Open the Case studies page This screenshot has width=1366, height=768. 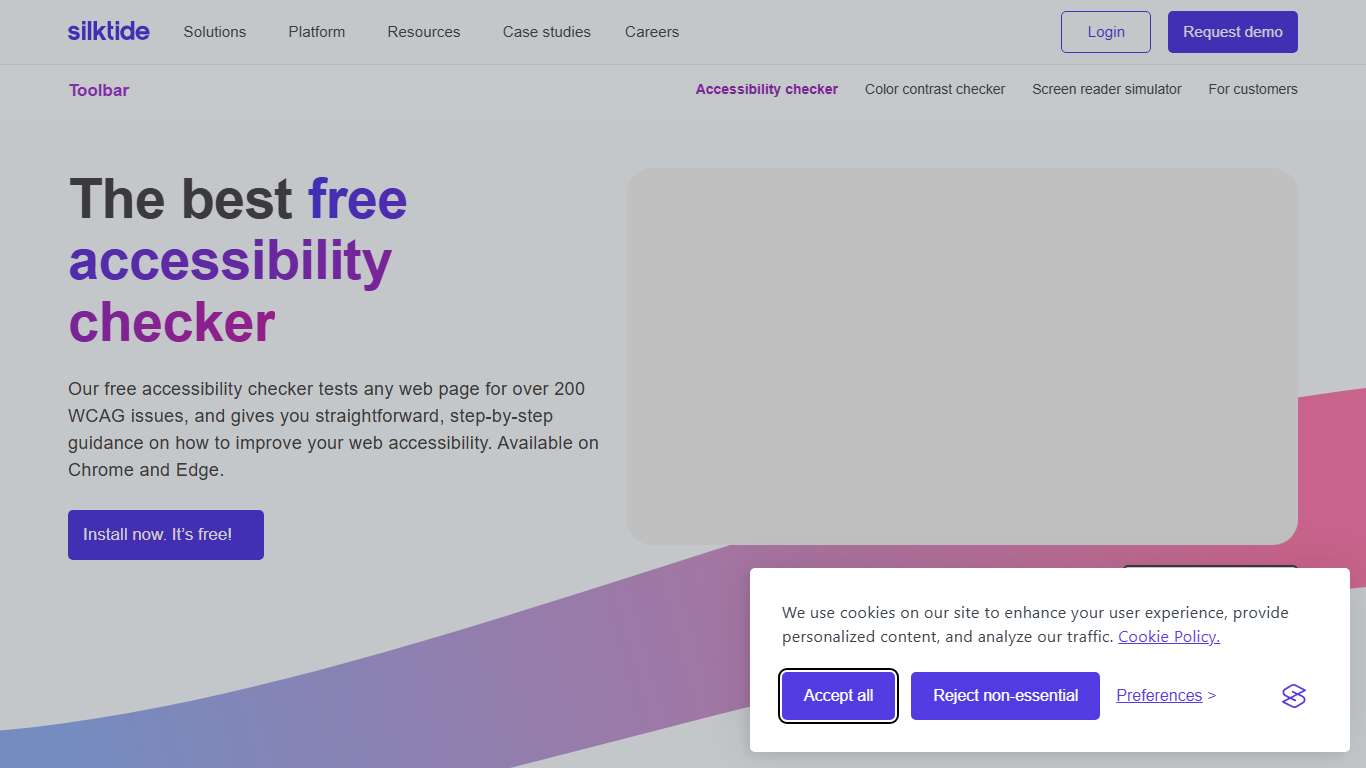tap(546, 31)
